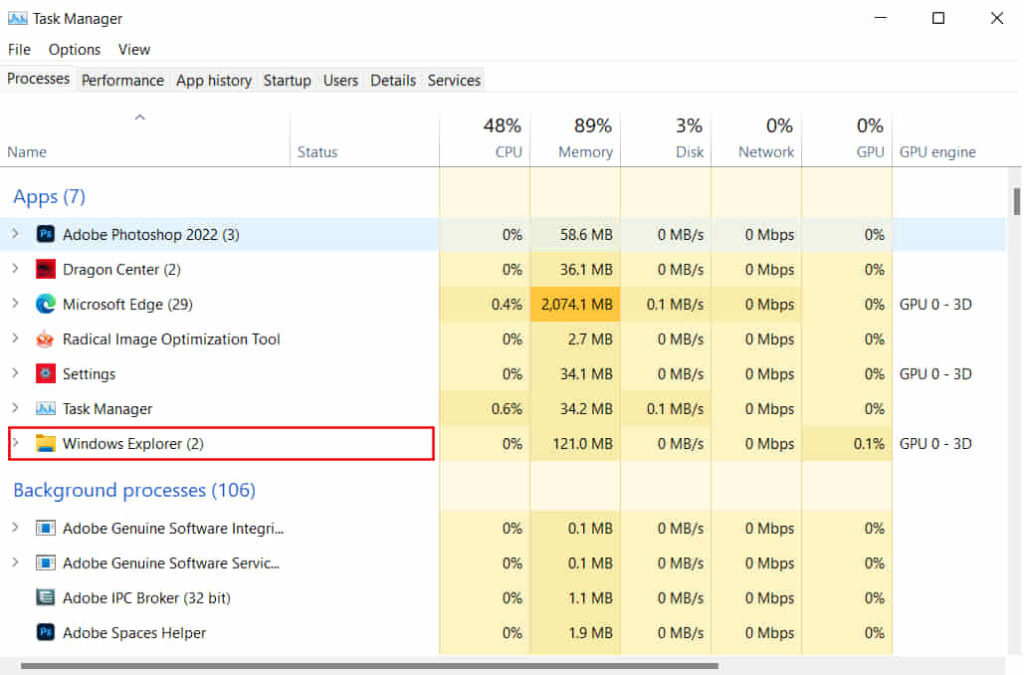Screen dimensions: 1024x675
Task: Click the Task Manager process row icon
Action: [45, 409]
